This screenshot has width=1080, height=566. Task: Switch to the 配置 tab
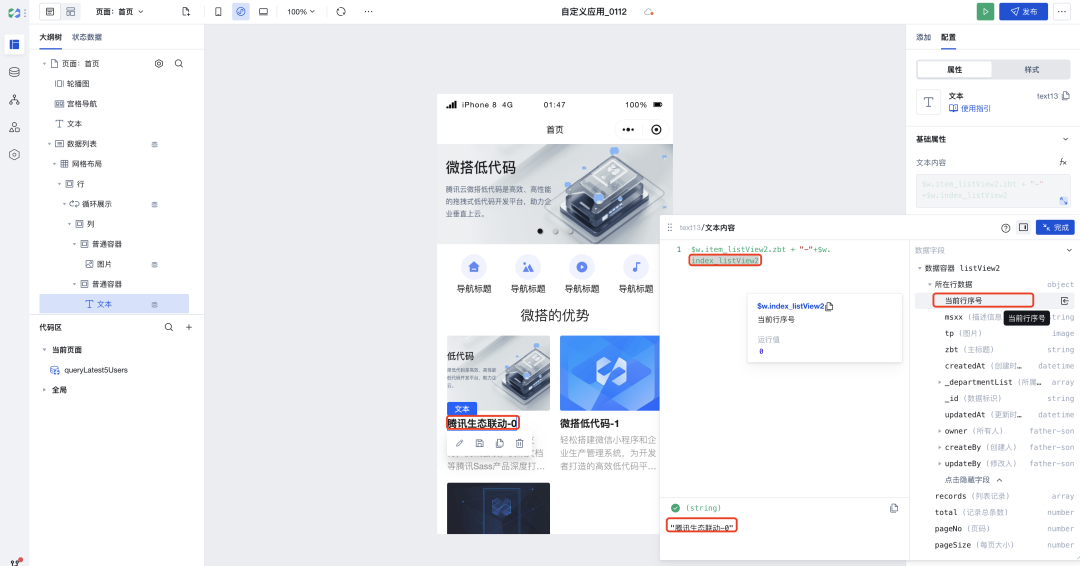pyautogui.click(x=948, y=37)
